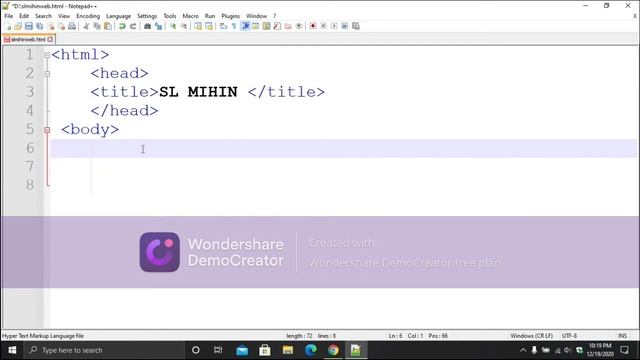
Task: Toggle Function List toolbar icon
Action: point(277,26)
